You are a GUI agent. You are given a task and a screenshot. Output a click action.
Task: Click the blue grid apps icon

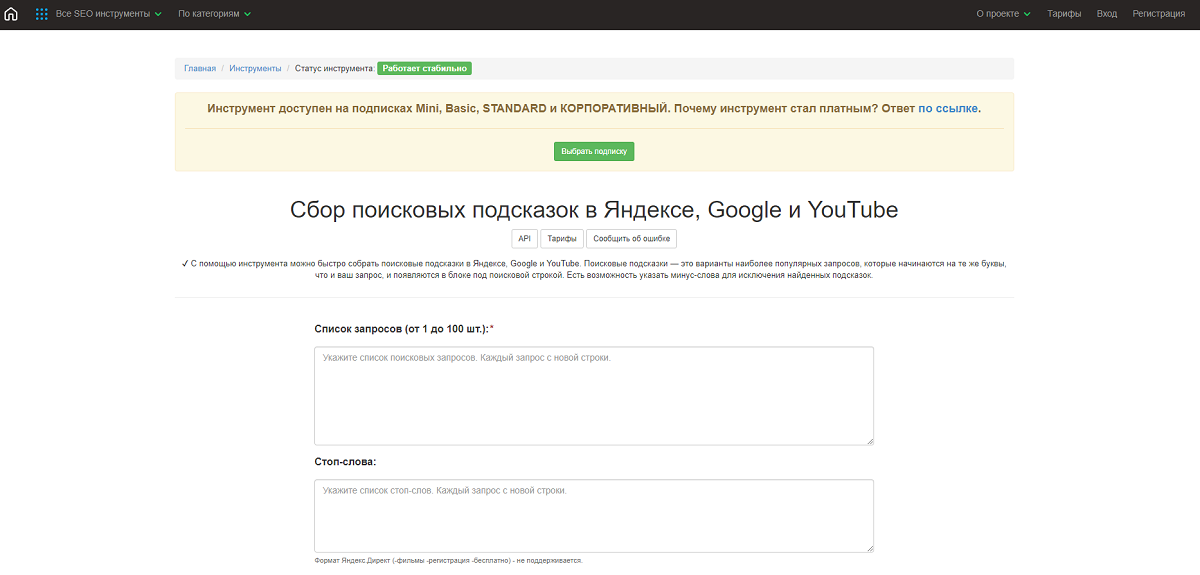click(41, 14)
